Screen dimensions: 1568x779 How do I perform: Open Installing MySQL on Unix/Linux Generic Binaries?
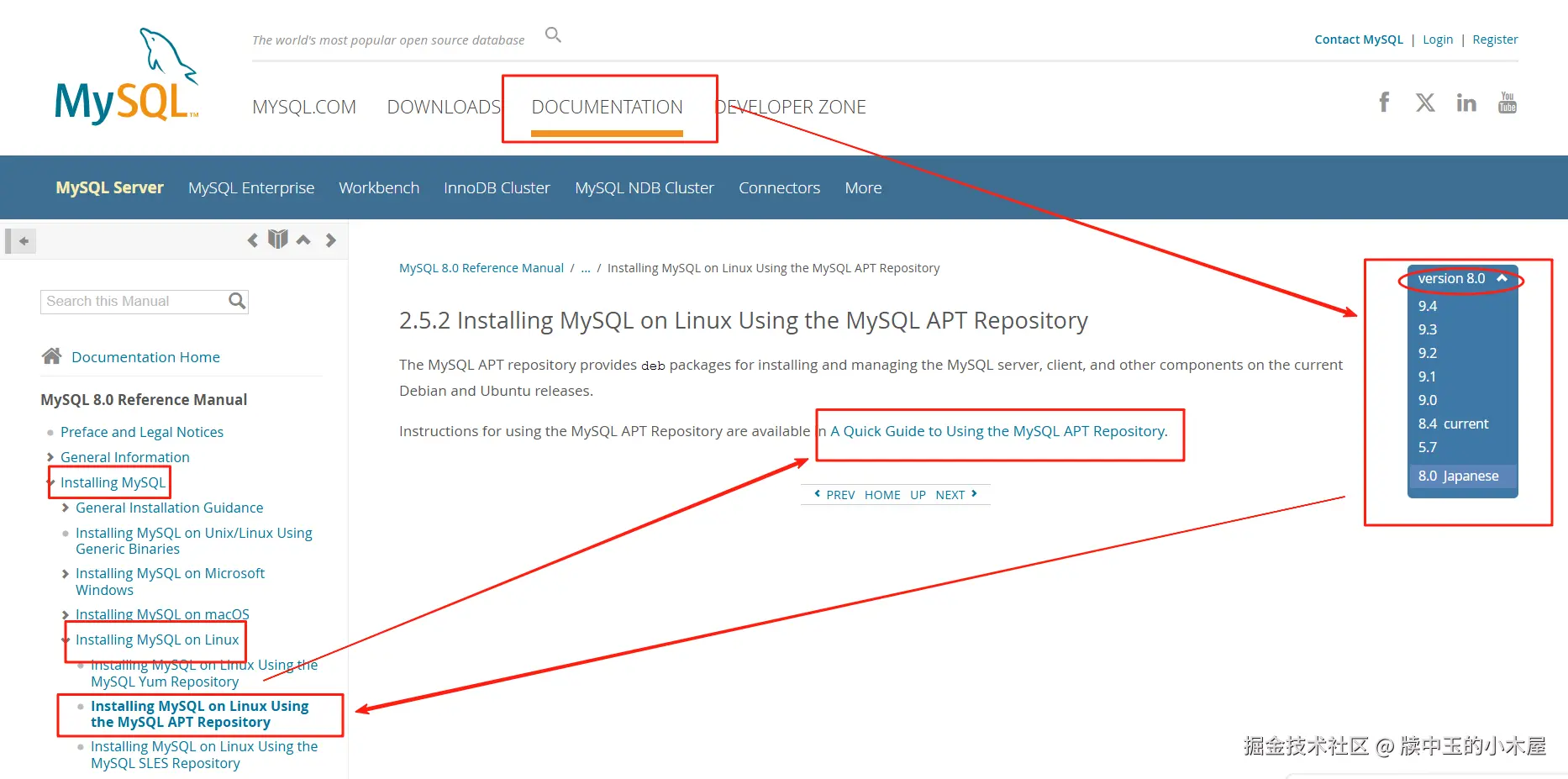194,540
